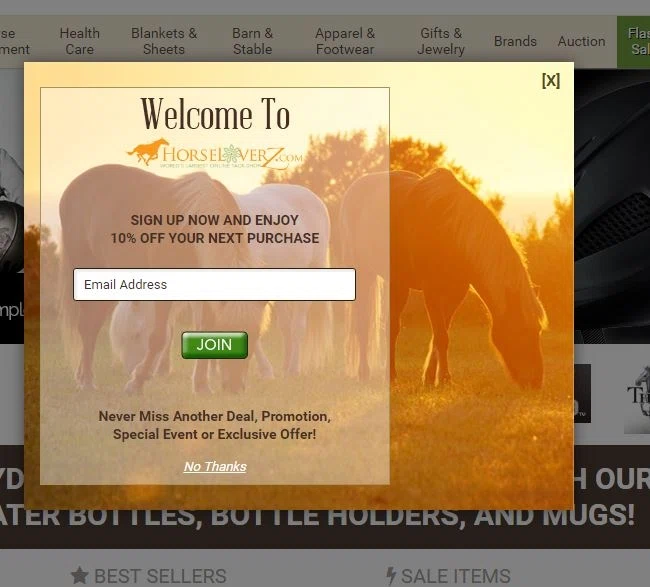This screenshot has height=587, width=650.
Task: Select the BEST SELLERS tab
Action: pyautogui.click(x=149, y=576)
